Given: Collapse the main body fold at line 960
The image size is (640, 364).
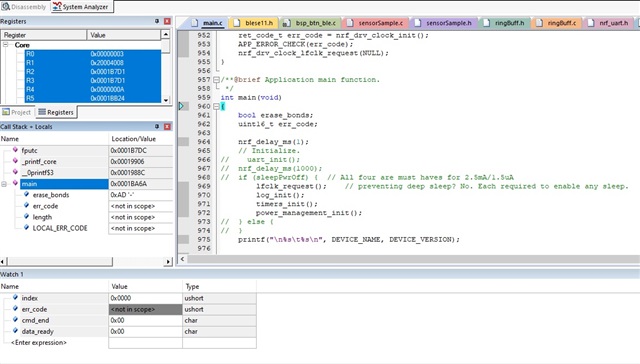Looking at the screenshot, I should [216, 106].
